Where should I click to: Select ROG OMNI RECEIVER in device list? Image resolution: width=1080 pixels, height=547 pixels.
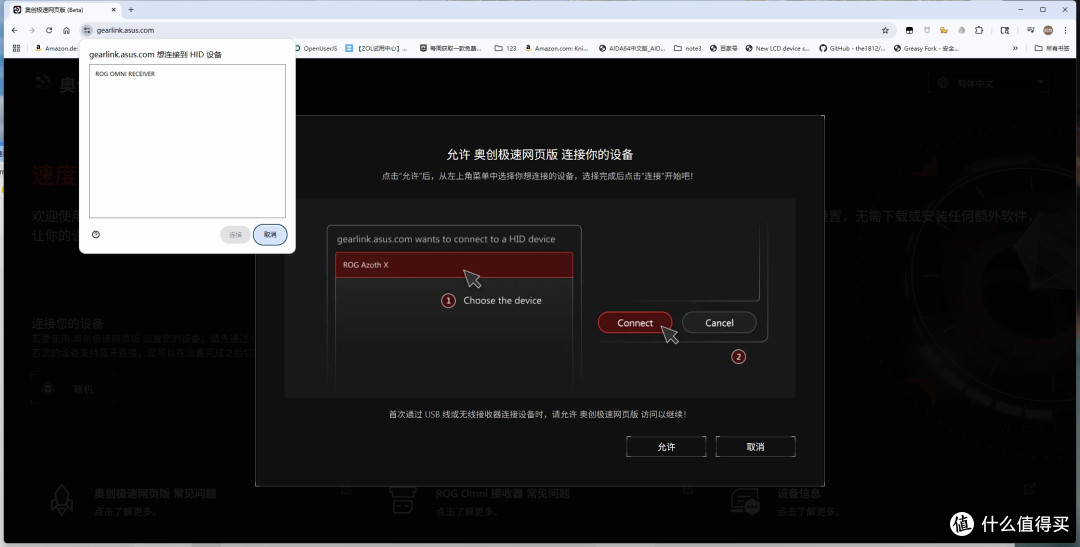click(x=187, y=74)
